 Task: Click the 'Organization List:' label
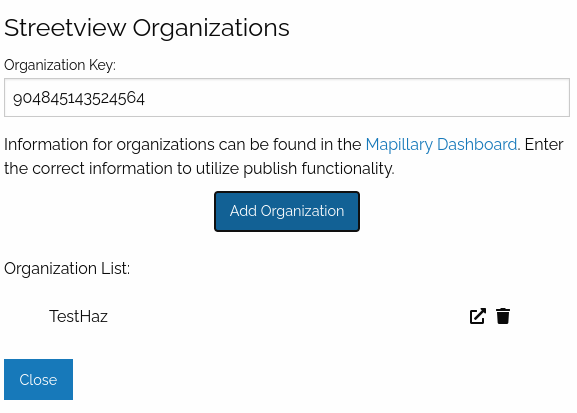pos(67,268)
